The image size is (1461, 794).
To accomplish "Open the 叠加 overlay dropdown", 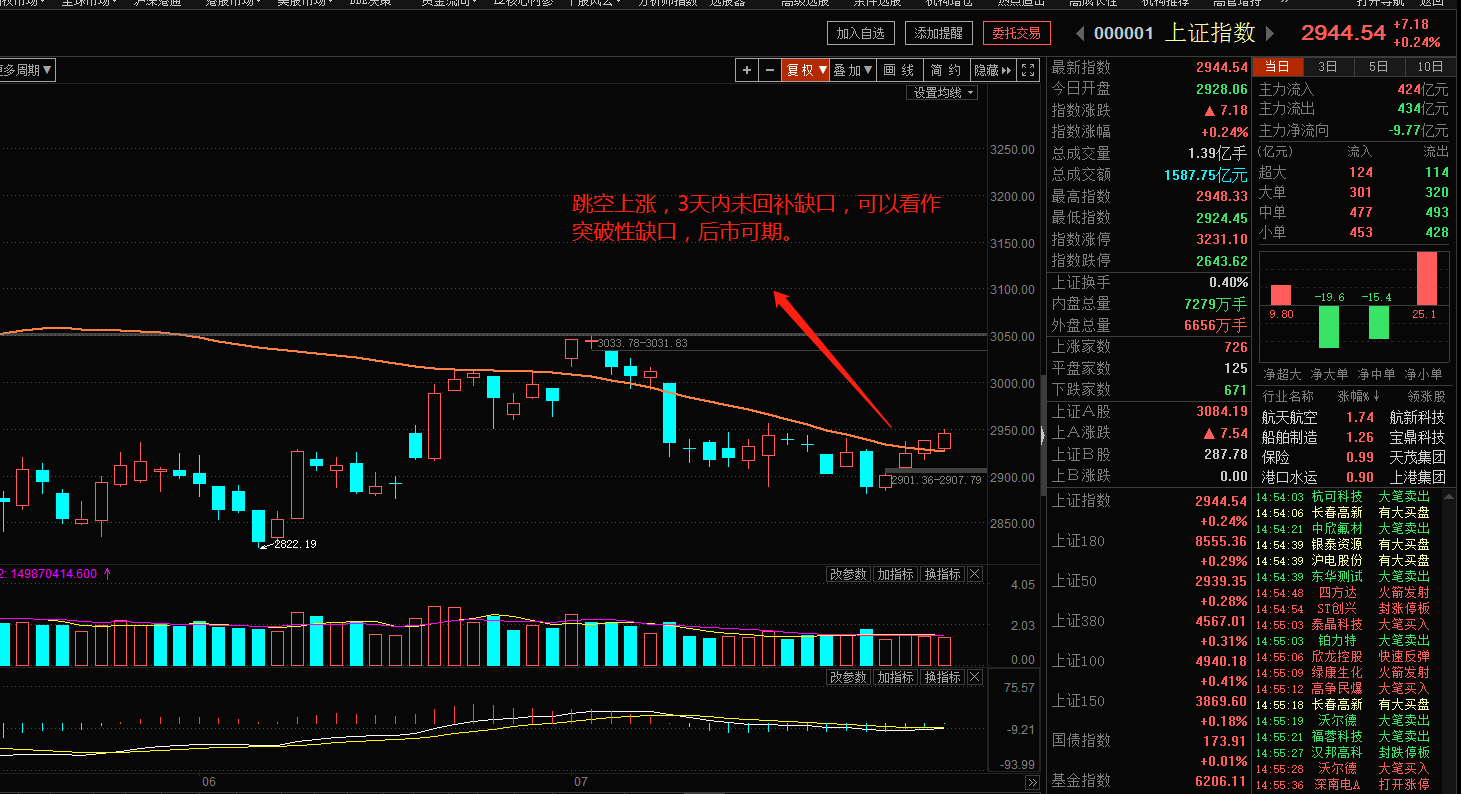I will 854,70.
